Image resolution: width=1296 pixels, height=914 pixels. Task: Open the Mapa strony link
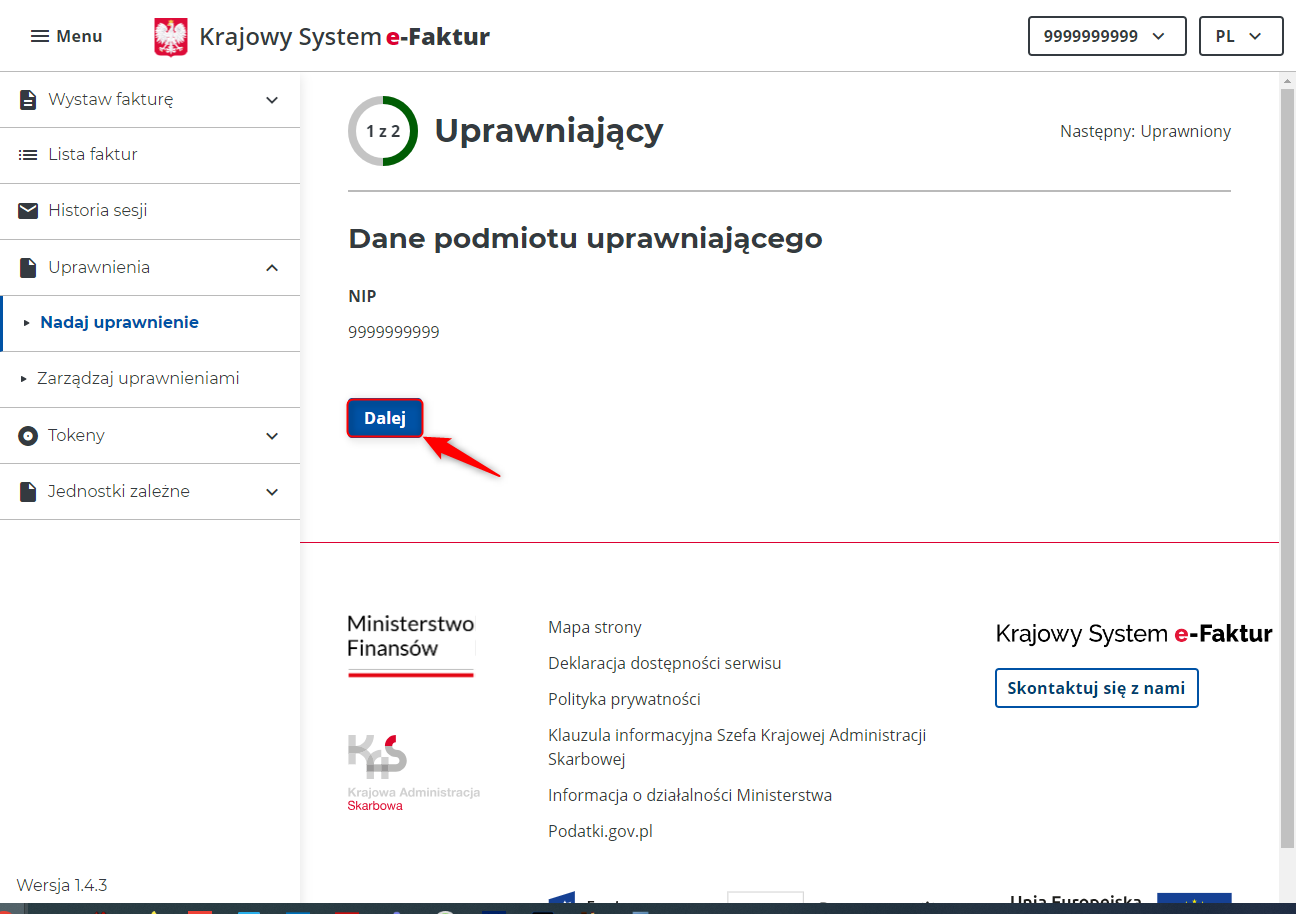point(595,627)
